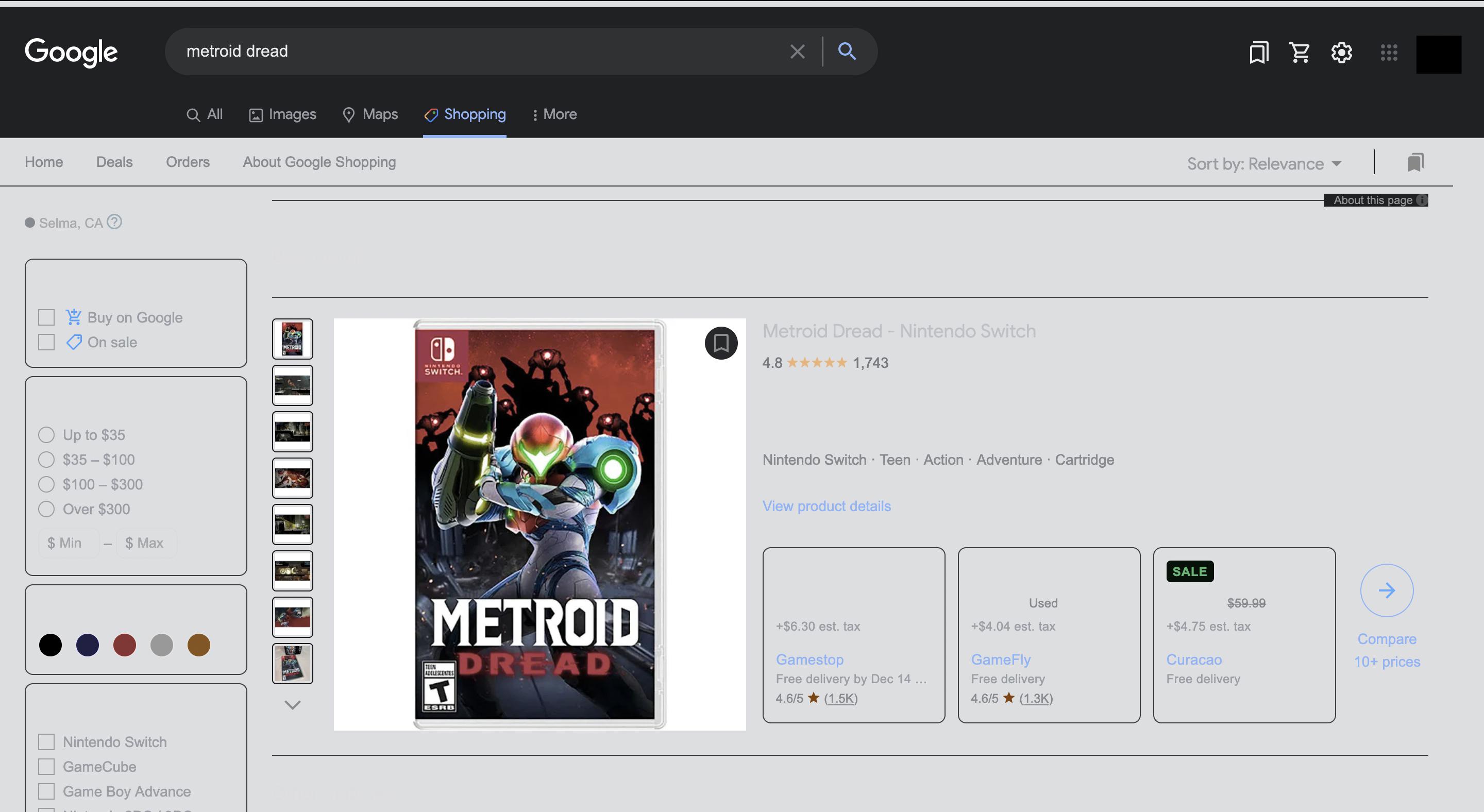Click the large Metroid Dread cover image
This screenshot has height=812, width=1484.
coord(540,524)
